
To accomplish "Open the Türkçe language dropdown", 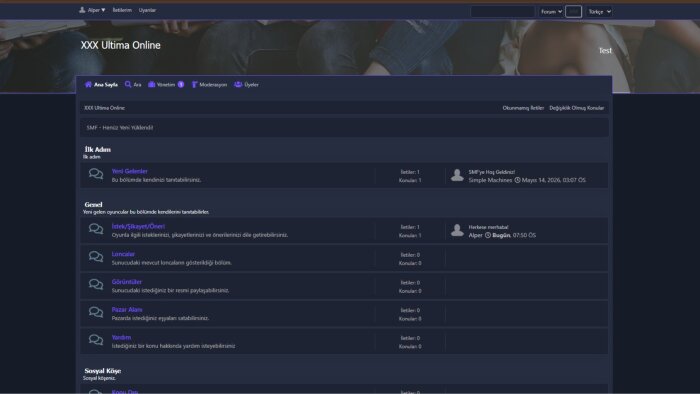I will click(599, 12).
